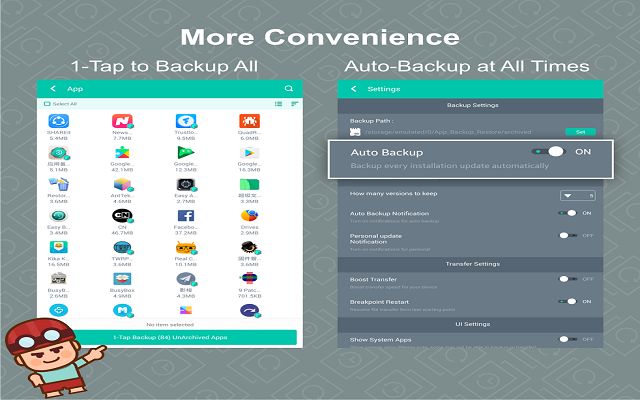This screenshot has height=400, width=640.
Task: Tap the back arrow in App header
Action: point(52,89)
